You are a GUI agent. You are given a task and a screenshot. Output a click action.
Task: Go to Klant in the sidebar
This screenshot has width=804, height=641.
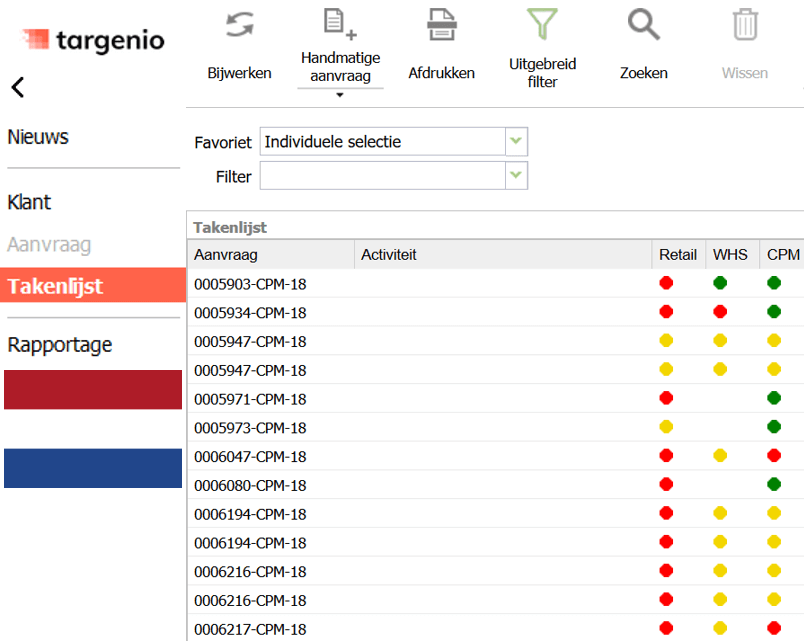(x=29, y=202)
